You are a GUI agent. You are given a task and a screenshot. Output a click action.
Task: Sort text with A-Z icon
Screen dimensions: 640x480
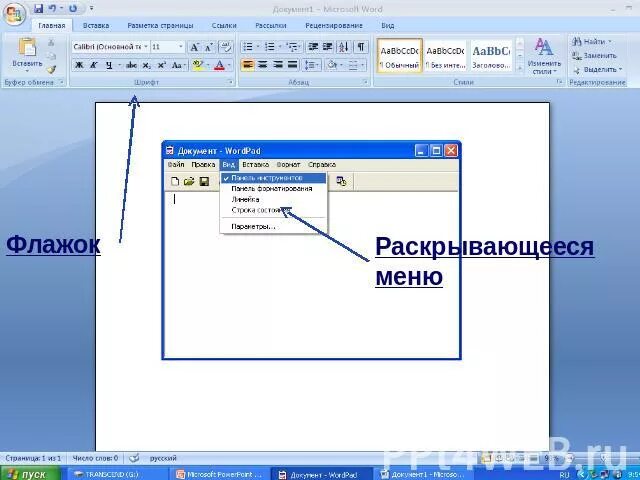click(x=344, y=47)
